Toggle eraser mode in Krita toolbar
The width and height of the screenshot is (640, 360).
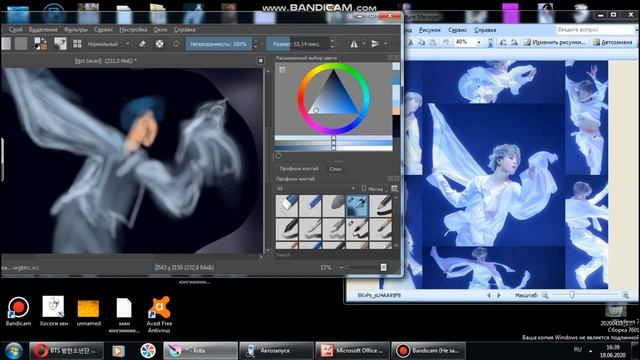(x=142, y=44)
